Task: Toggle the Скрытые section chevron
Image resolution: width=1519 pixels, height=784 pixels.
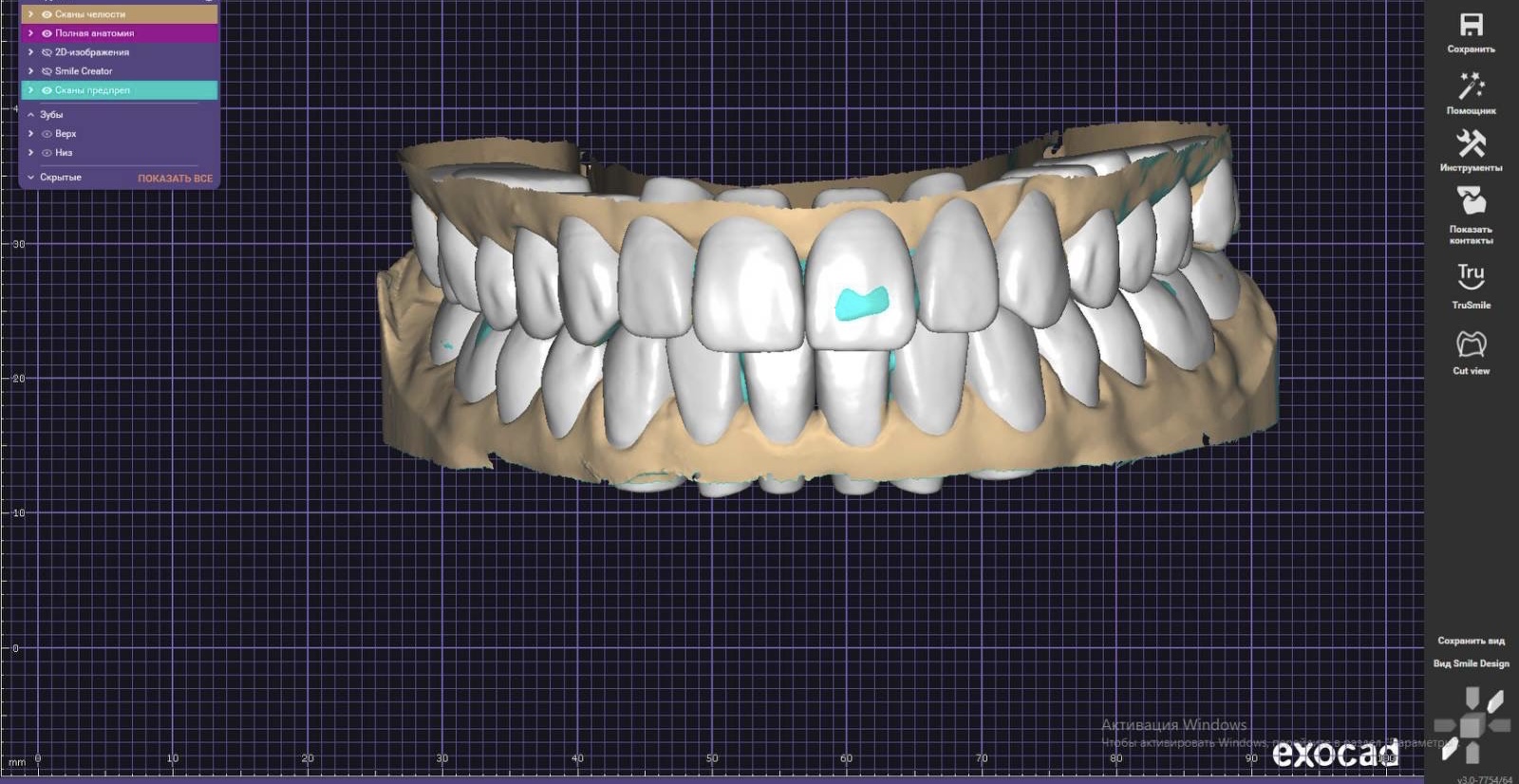Action: tap(30, 177)
